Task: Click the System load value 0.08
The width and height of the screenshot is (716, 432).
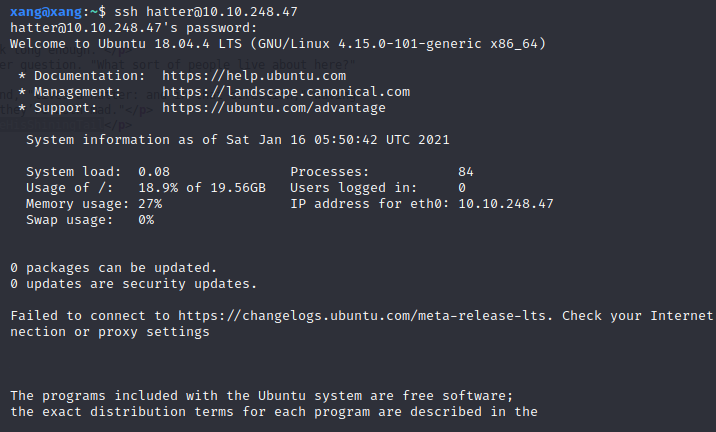Action: pos(154,172)
